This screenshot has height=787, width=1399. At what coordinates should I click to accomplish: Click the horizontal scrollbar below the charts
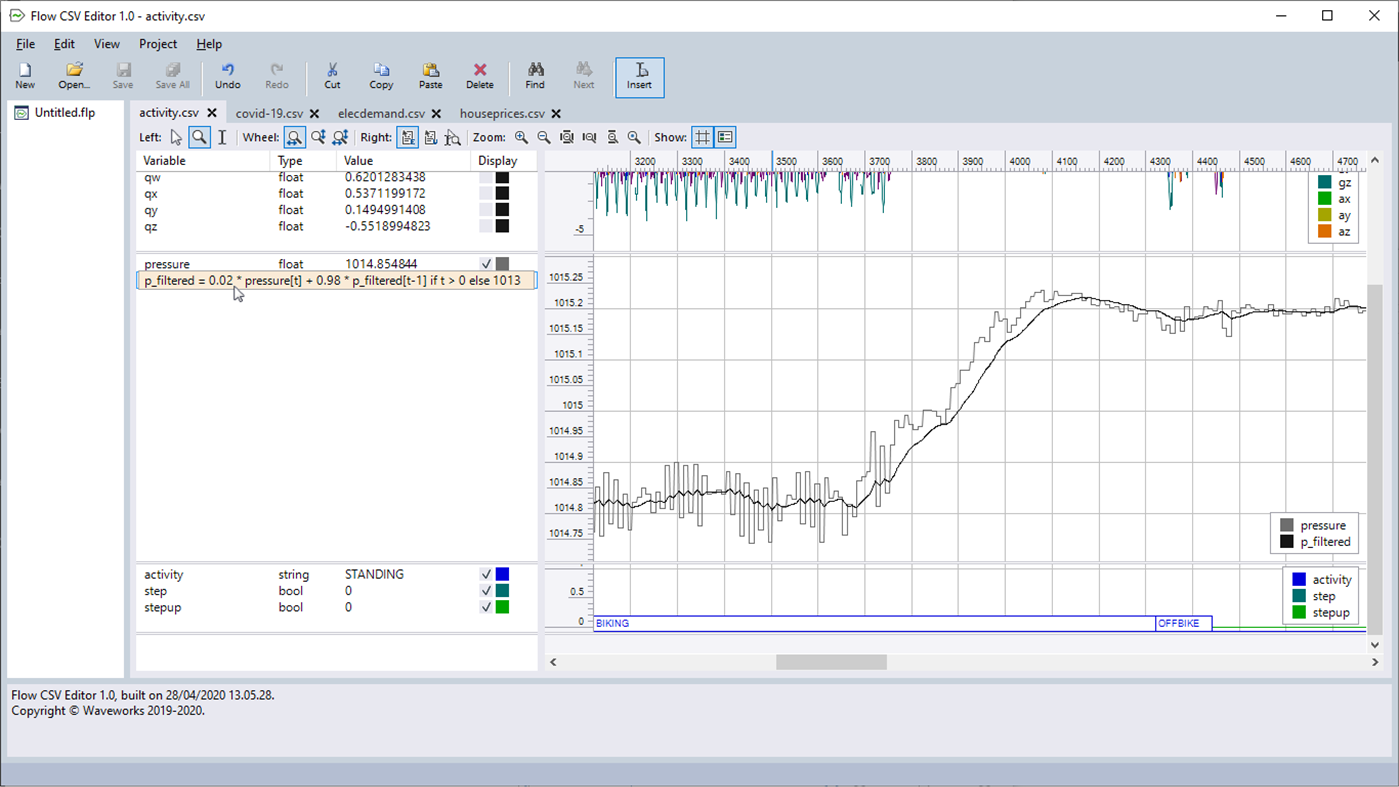click(831, 661)
